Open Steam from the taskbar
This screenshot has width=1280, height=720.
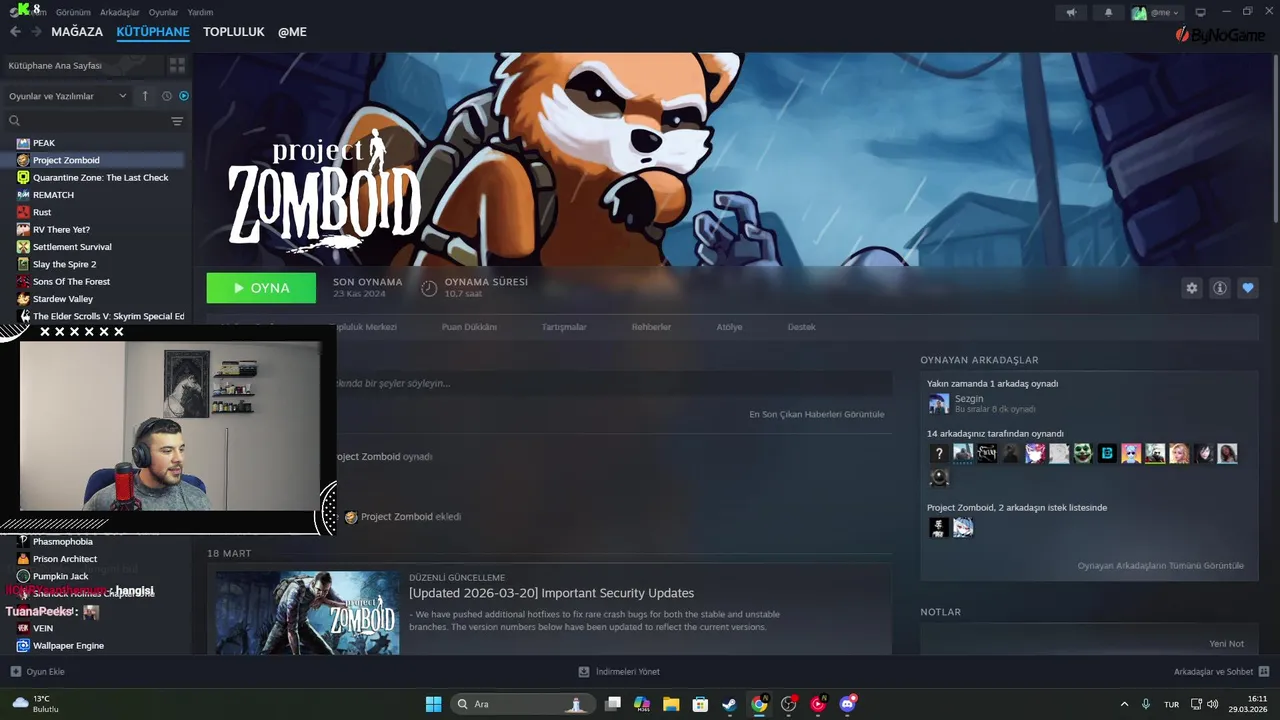pos(729,704)
